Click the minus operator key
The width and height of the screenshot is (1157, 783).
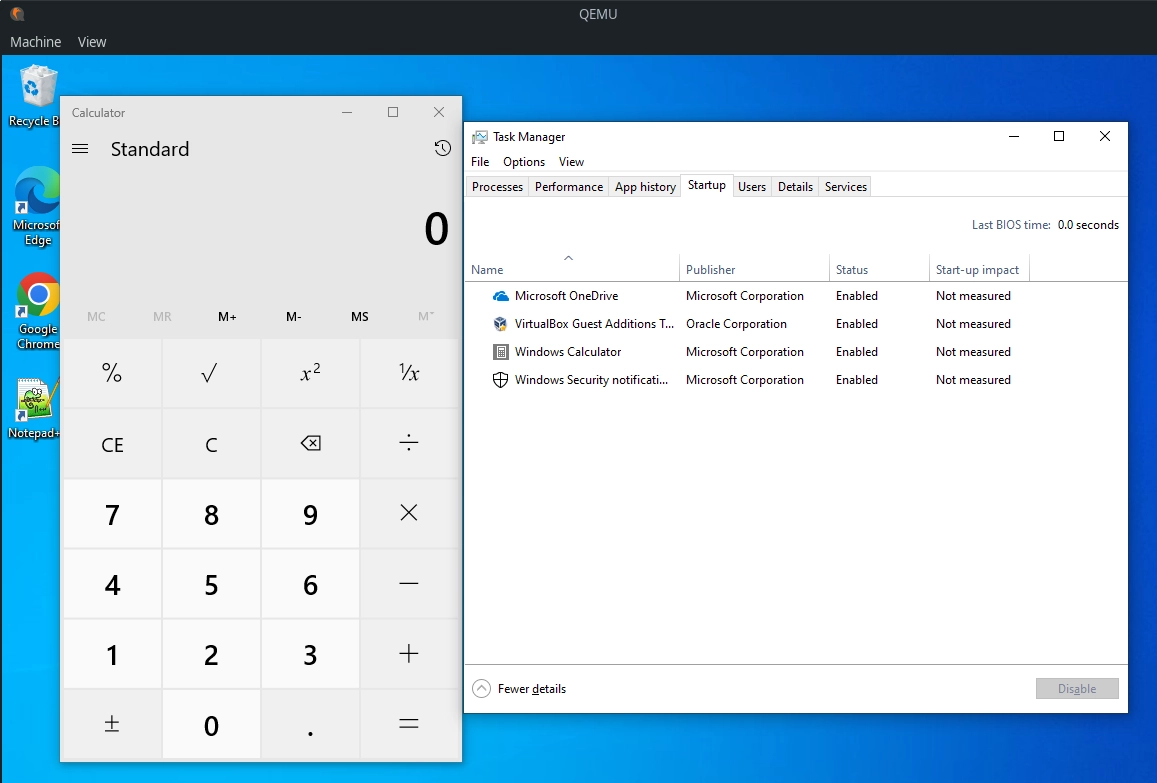(x=409, y=584)
